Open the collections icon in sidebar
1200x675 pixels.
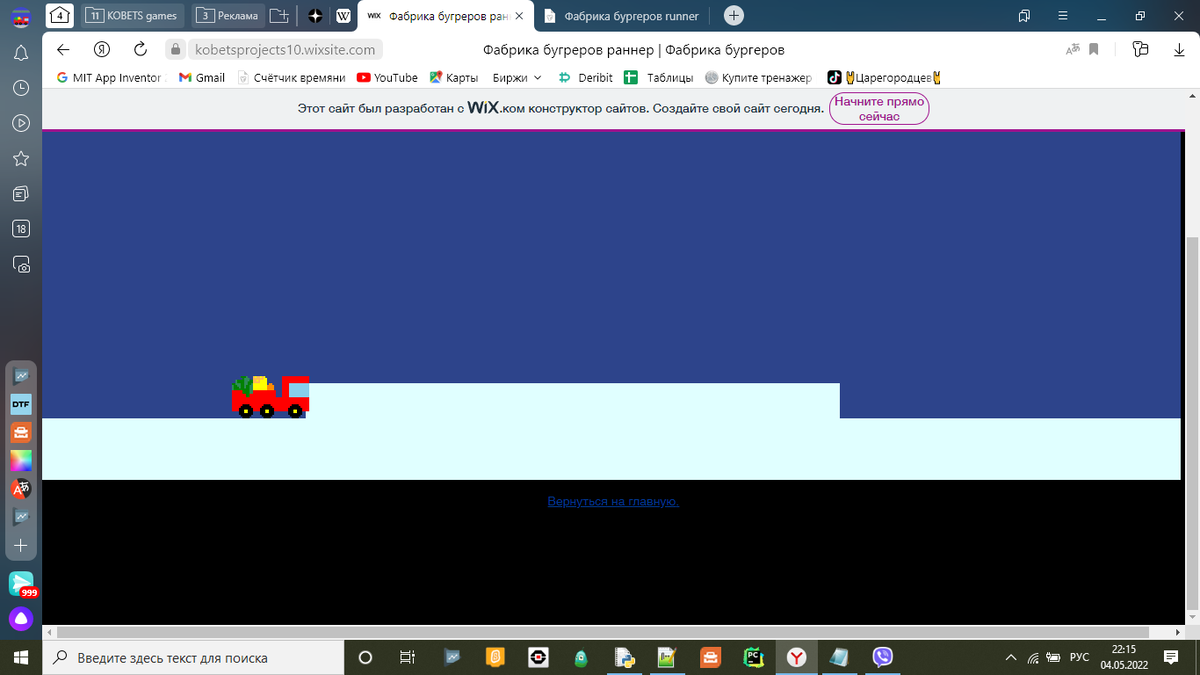click(21, 193)
